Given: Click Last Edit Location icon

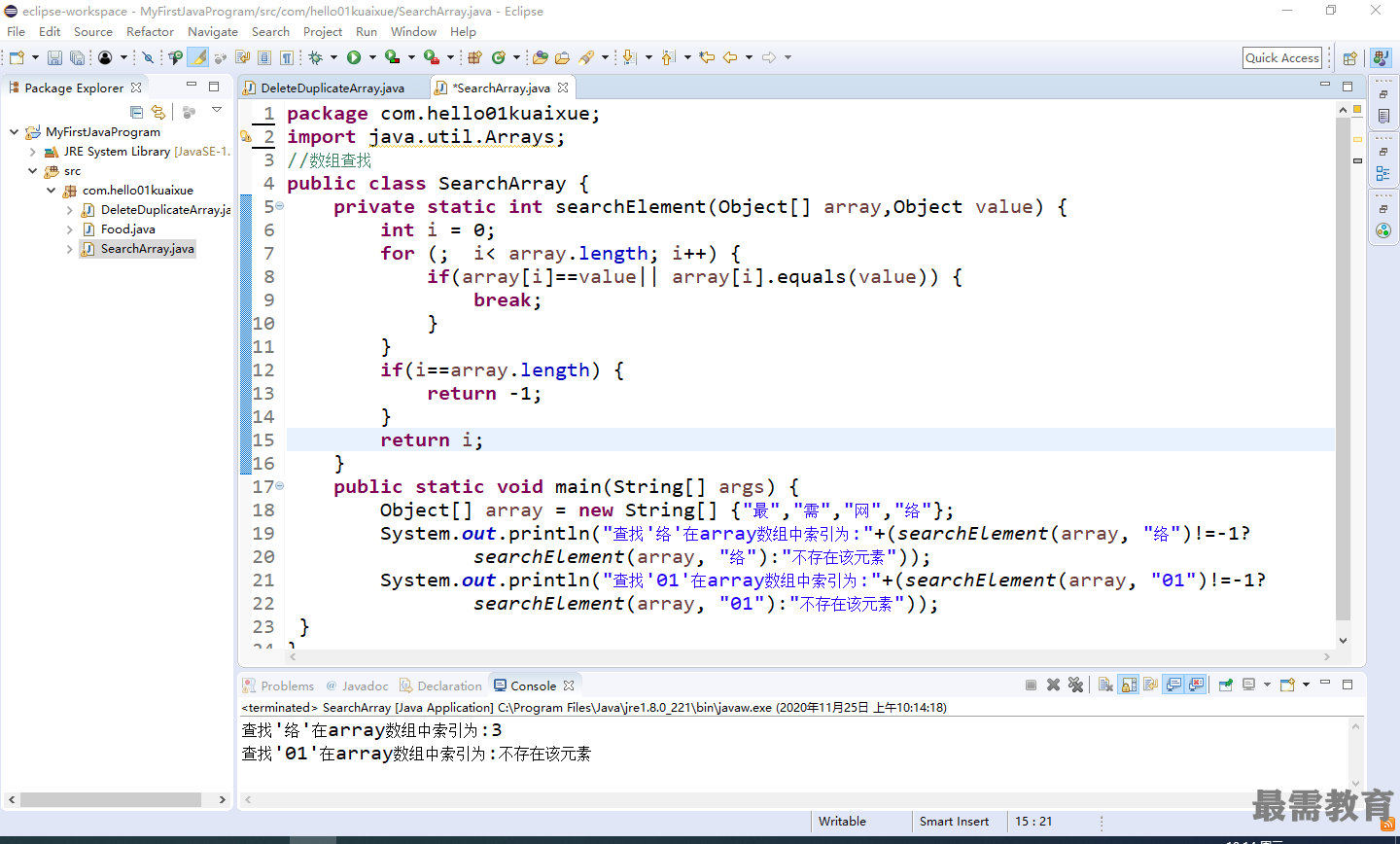Looking at the screenshot, I should pyautogui.click(x=707, y=57).
